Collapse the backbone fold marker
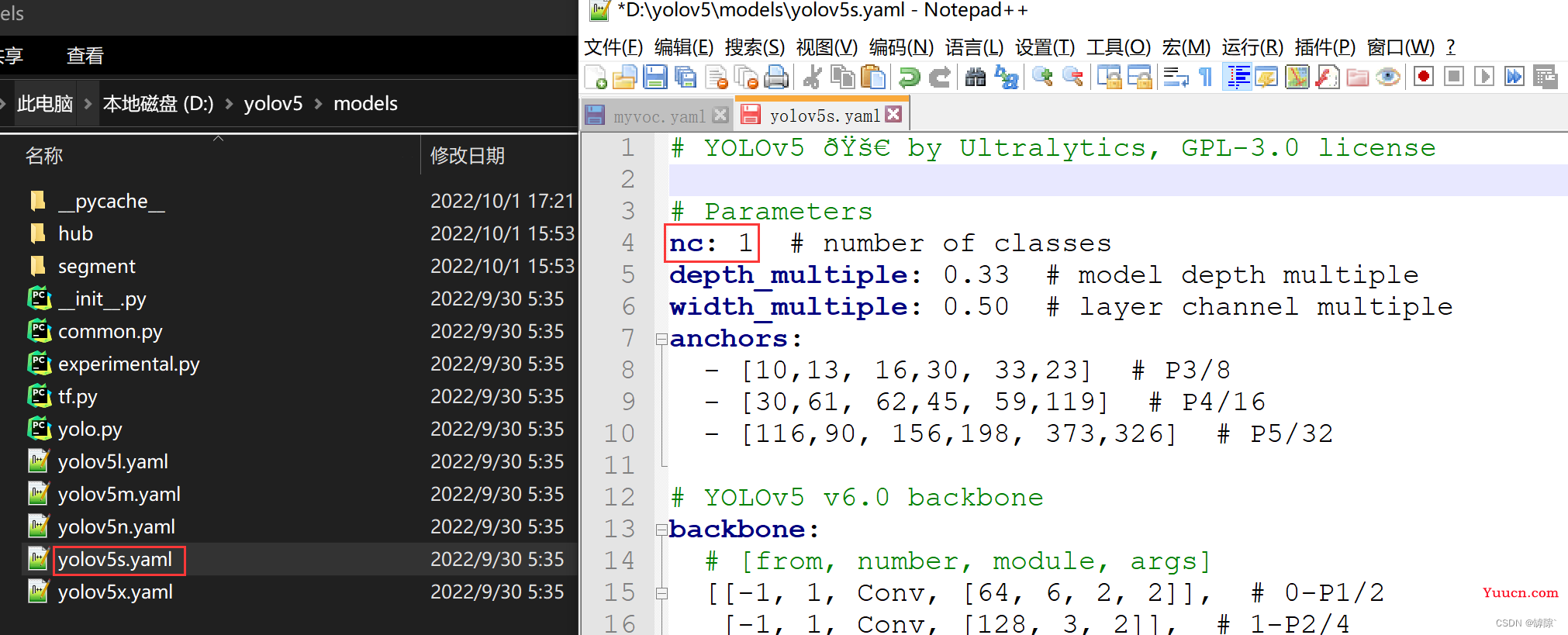The width and height of the screenshot is (1568, 635). coord(661,530)
